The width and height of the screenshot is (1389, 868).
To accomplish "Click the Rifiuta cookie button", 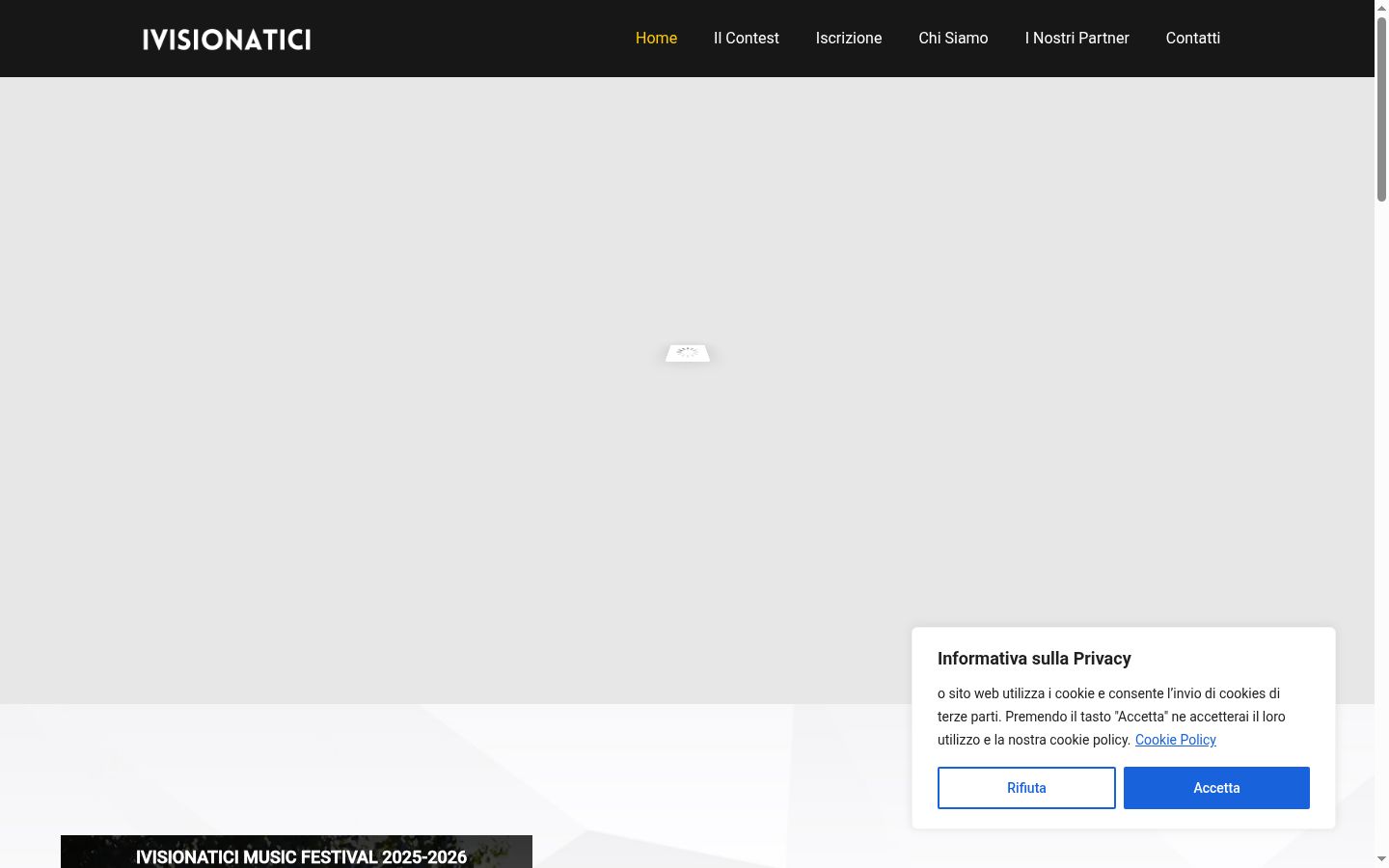I will tap(1026, 788).
